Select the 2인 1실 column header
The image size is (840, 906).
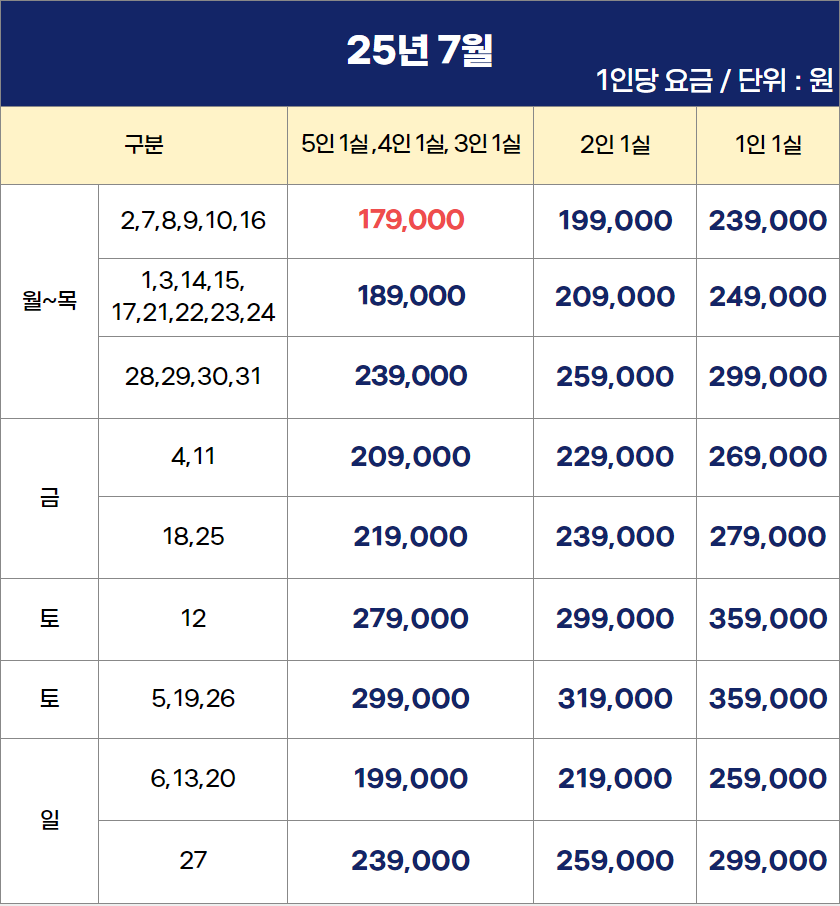pyautogui.click(x=615, y=144)
